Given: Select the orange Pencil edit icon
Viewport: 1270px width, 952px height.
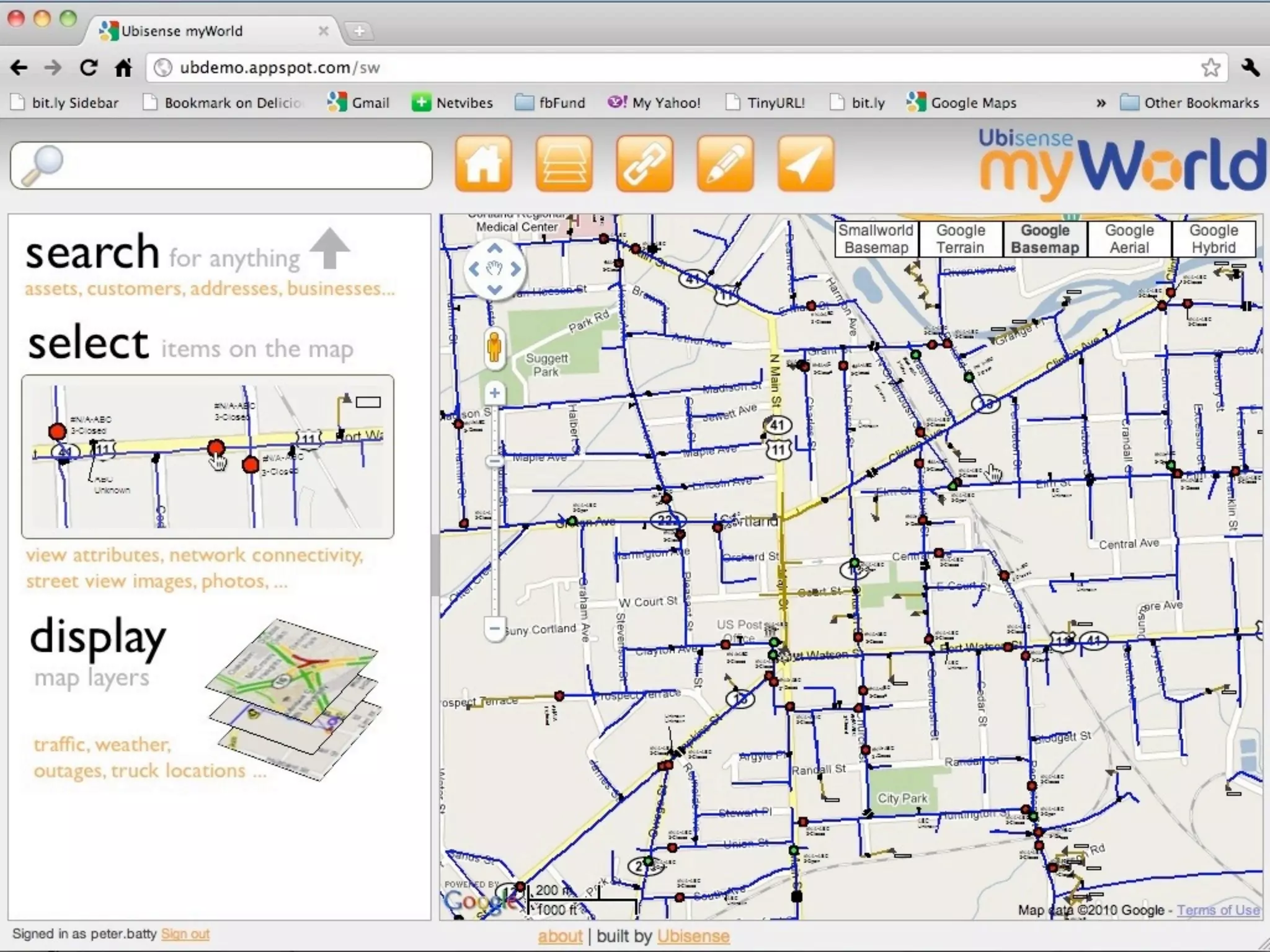Looking at the screenshot, I should (x=725, y=164).
